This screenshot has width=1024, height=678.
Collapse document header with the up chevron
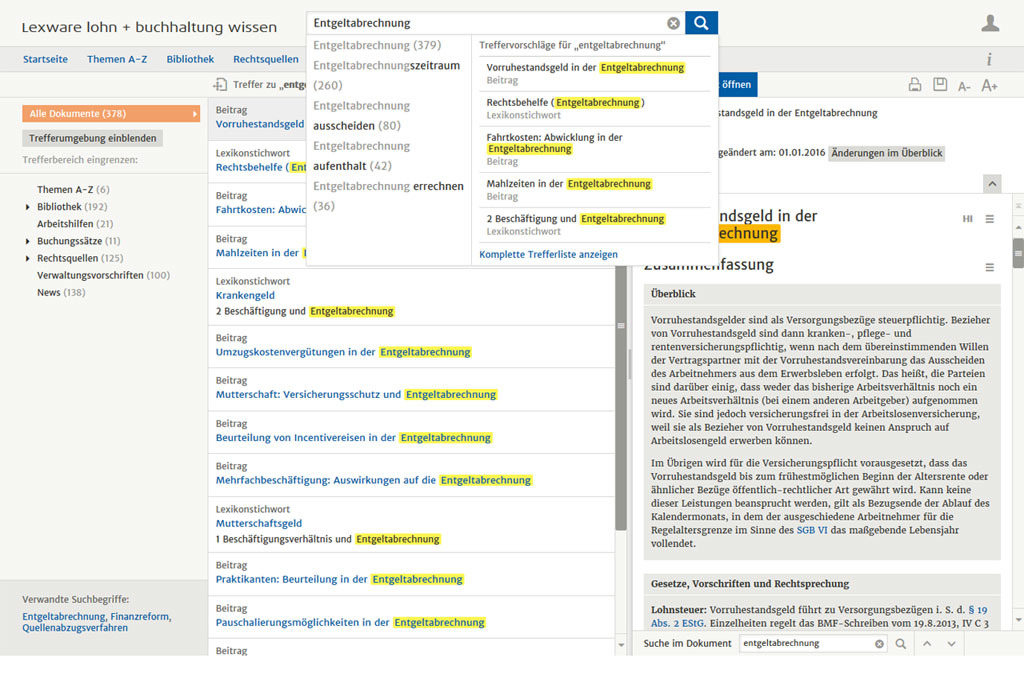click(992, 184)
